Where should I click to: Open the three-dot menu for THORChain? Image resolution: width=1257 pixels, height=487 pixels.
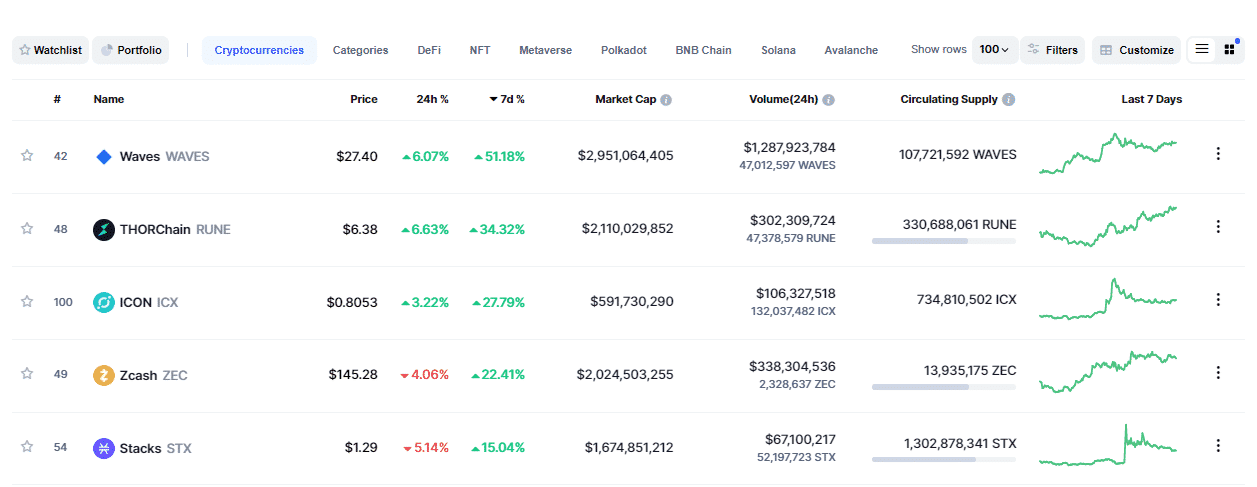point(1218,227)
